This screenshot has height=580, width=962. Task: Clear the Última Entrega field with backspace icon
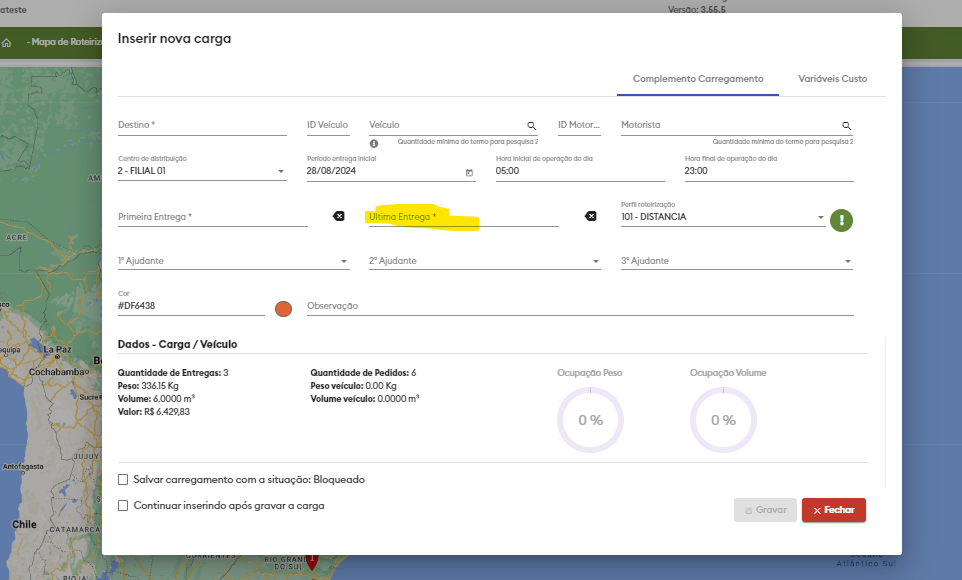[590, 216]
